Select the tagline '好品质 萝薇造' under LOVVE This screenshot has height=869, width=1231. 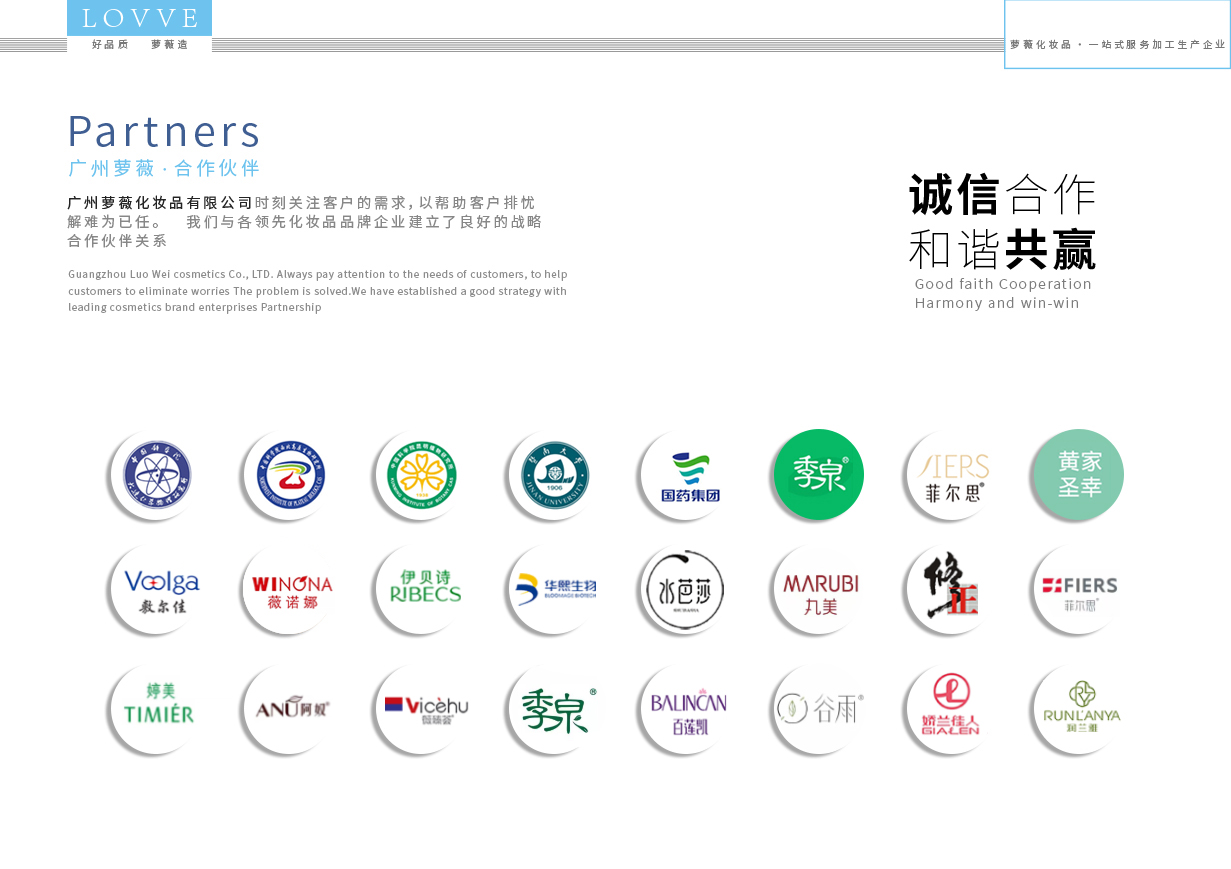tap(140, 45)
